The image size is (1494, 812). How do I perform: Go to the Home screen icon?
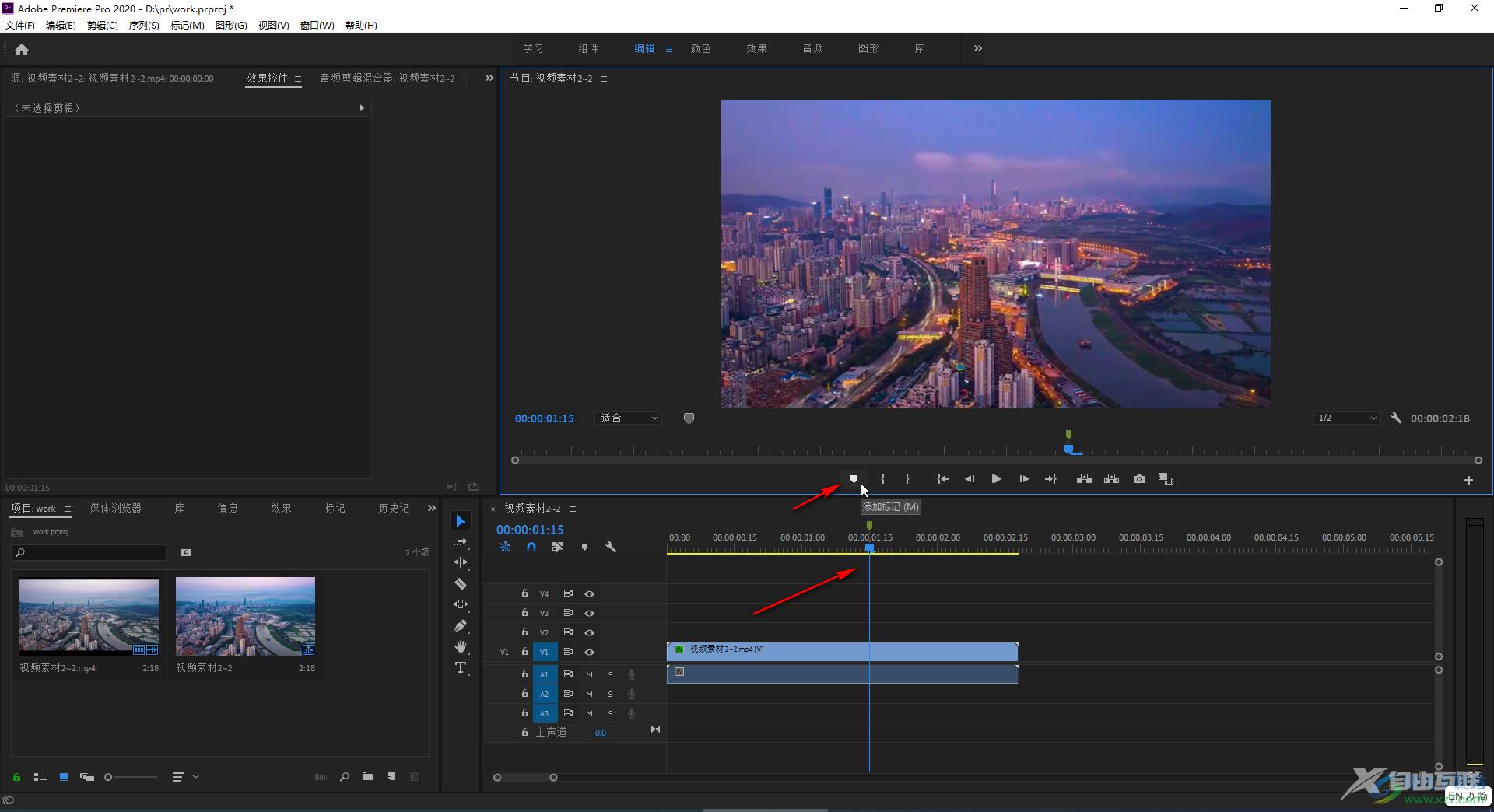click(22, 50)
